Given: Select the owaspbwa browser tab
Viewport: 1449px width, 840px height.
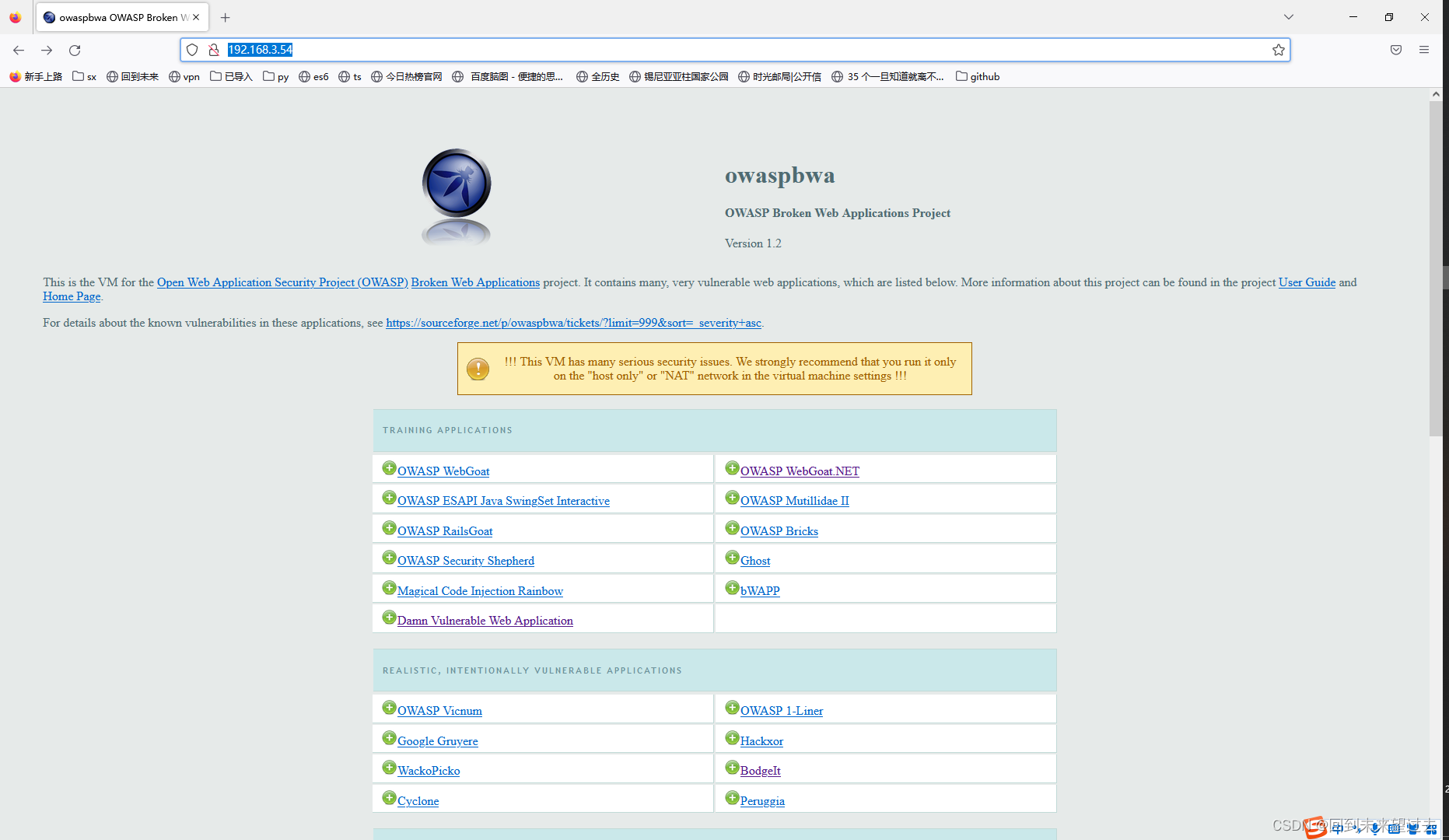Looking at the screenshot, I should point(117,16).
